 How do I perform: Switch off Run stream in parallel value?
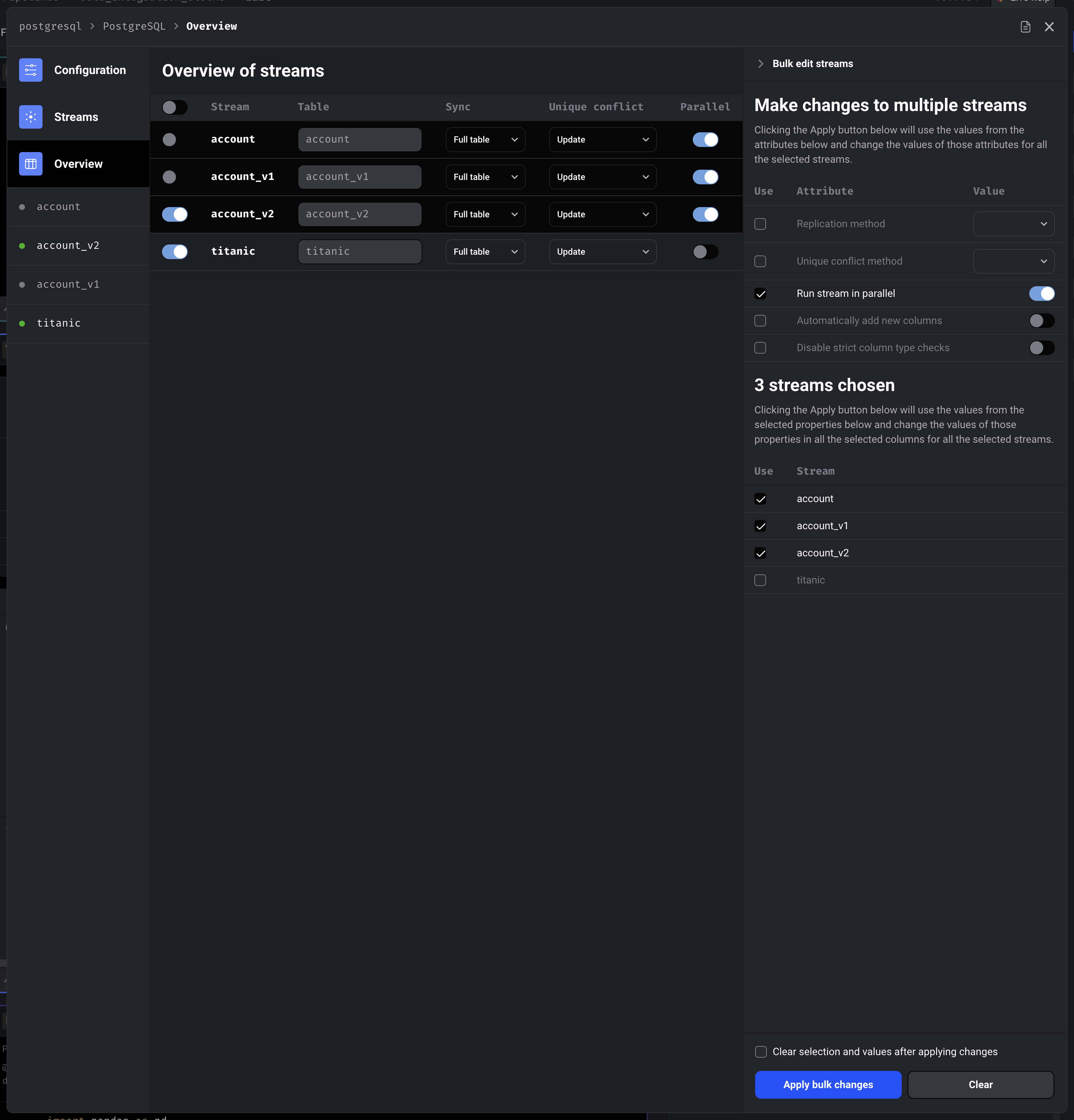pos(1041,294)
